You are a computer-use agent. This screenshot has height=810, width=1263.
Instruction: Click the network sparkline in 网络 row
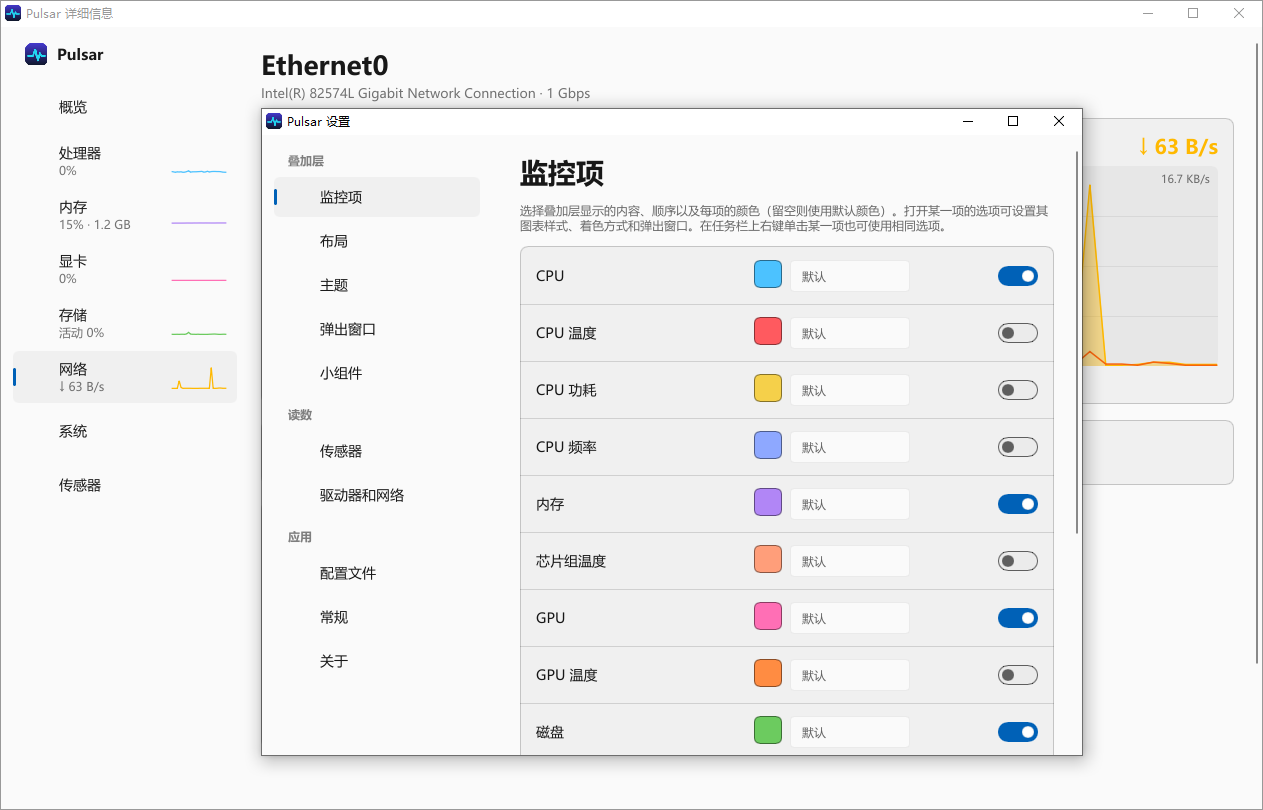coord(199,378)
